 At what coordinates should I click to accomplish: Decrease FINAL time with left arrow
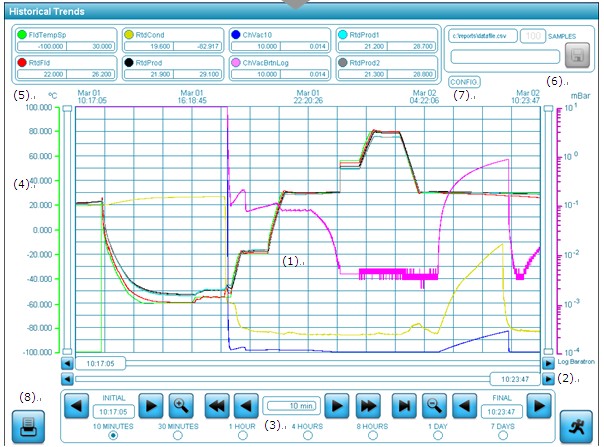click(464, 405)
